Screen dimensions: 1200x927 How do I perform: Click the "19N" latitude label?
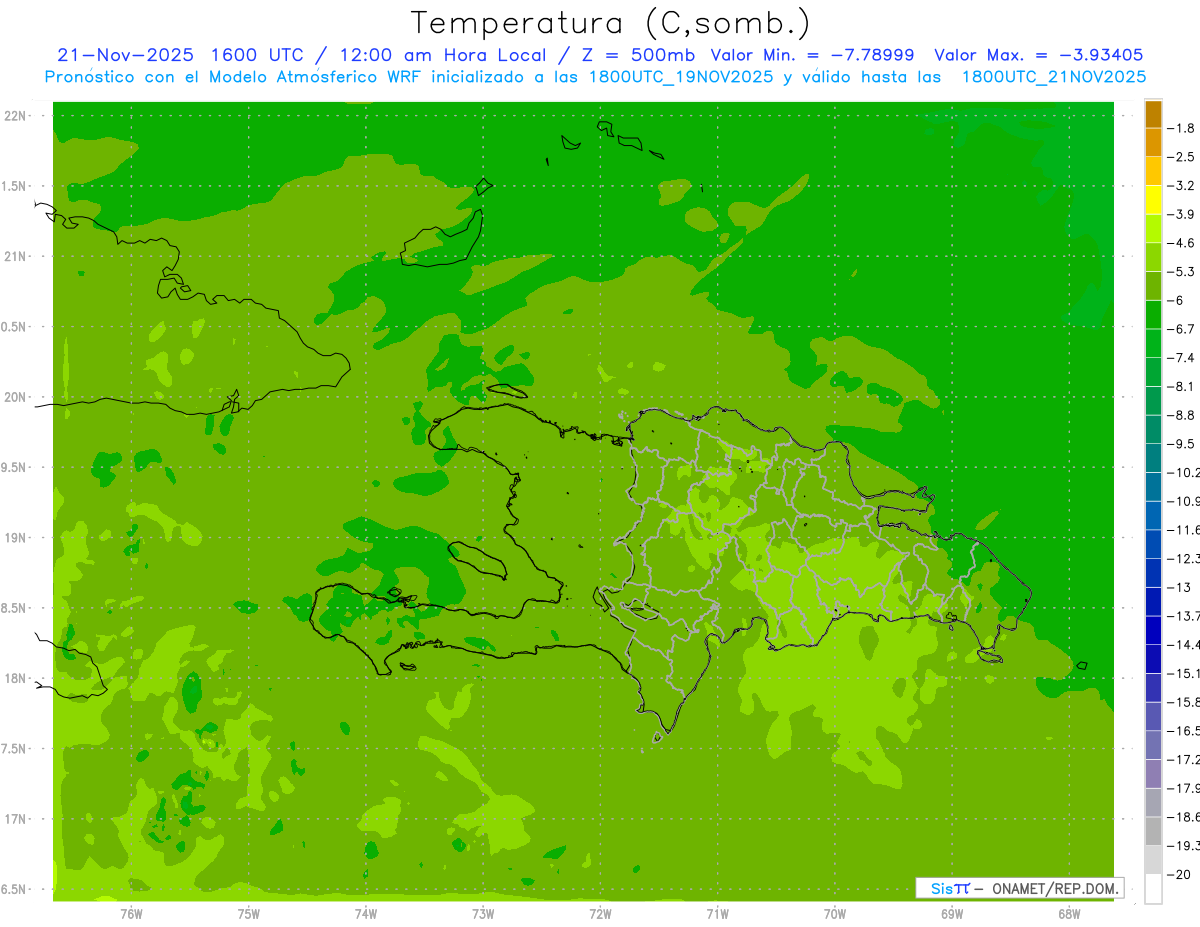coord(17,538)
